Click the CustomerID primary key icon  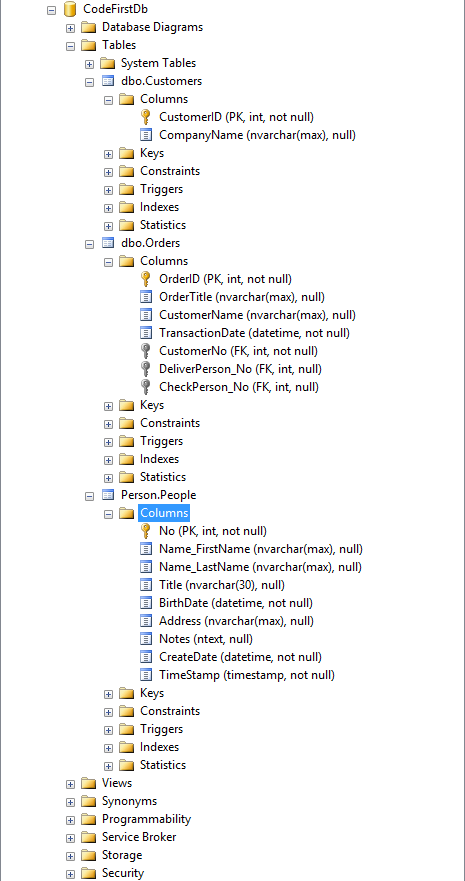pos(145,117)
